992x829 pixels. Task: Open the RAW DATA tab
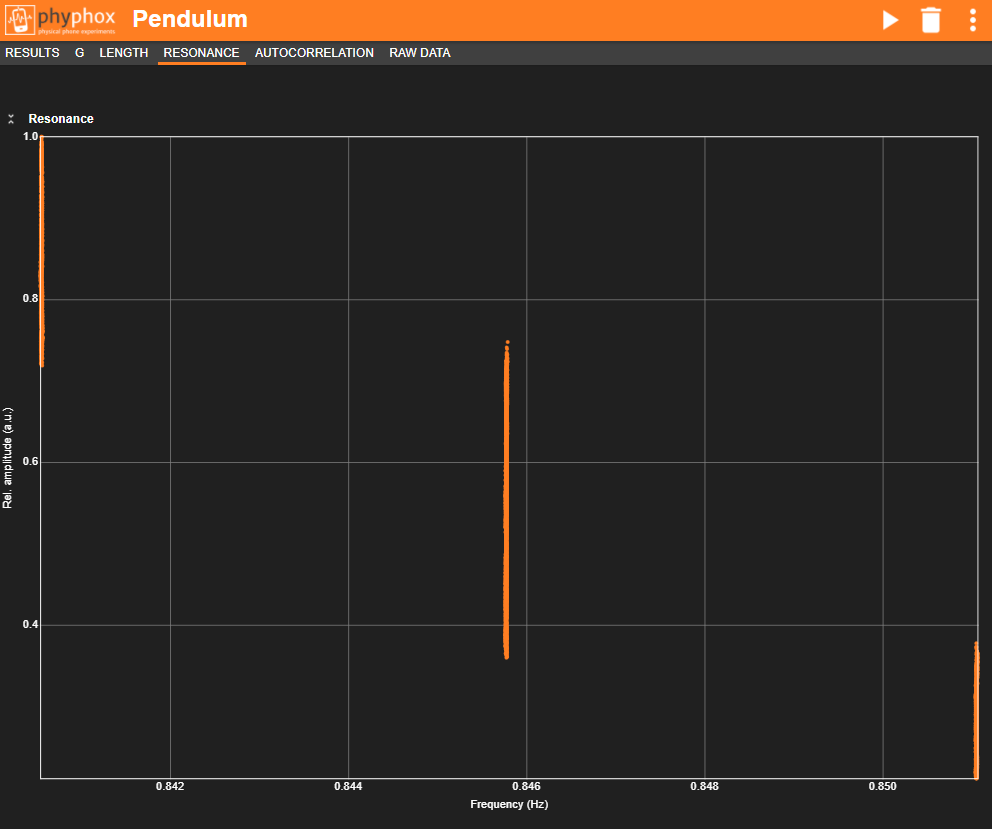[x=419, y=53]
